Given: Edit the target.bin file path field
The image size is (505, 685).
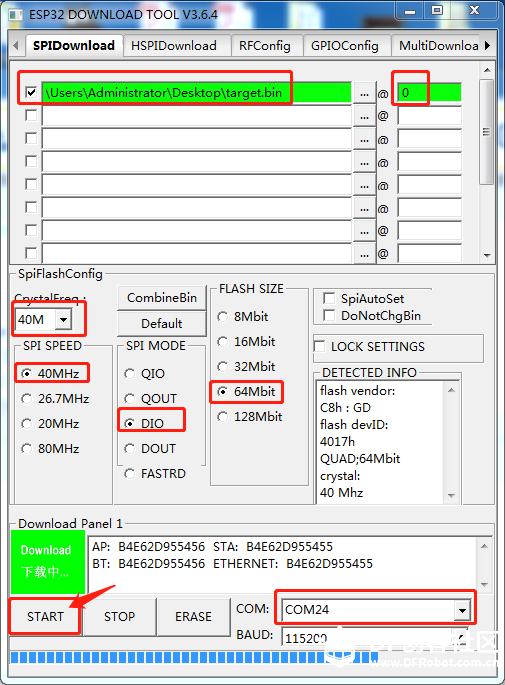Looking at the screenshot, I should pos(197,93).
